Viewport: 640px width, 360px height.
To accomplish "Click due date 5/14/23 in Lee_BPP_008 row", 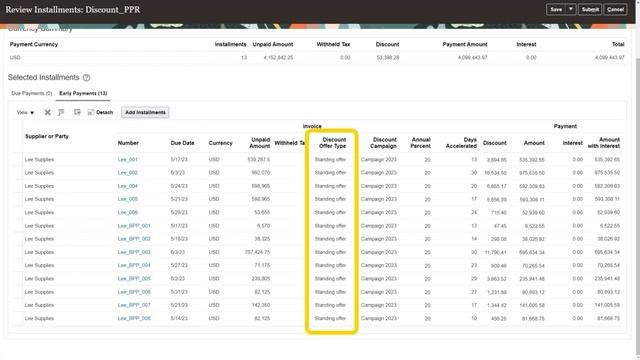I will coord(179,318).
